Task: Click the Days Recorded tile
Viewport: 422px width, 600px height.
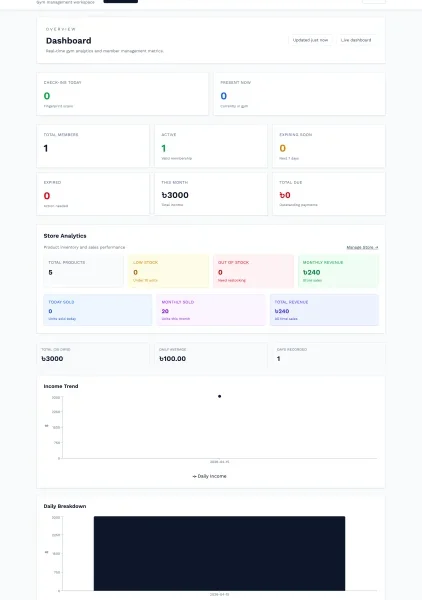Action: pos(329,355)
